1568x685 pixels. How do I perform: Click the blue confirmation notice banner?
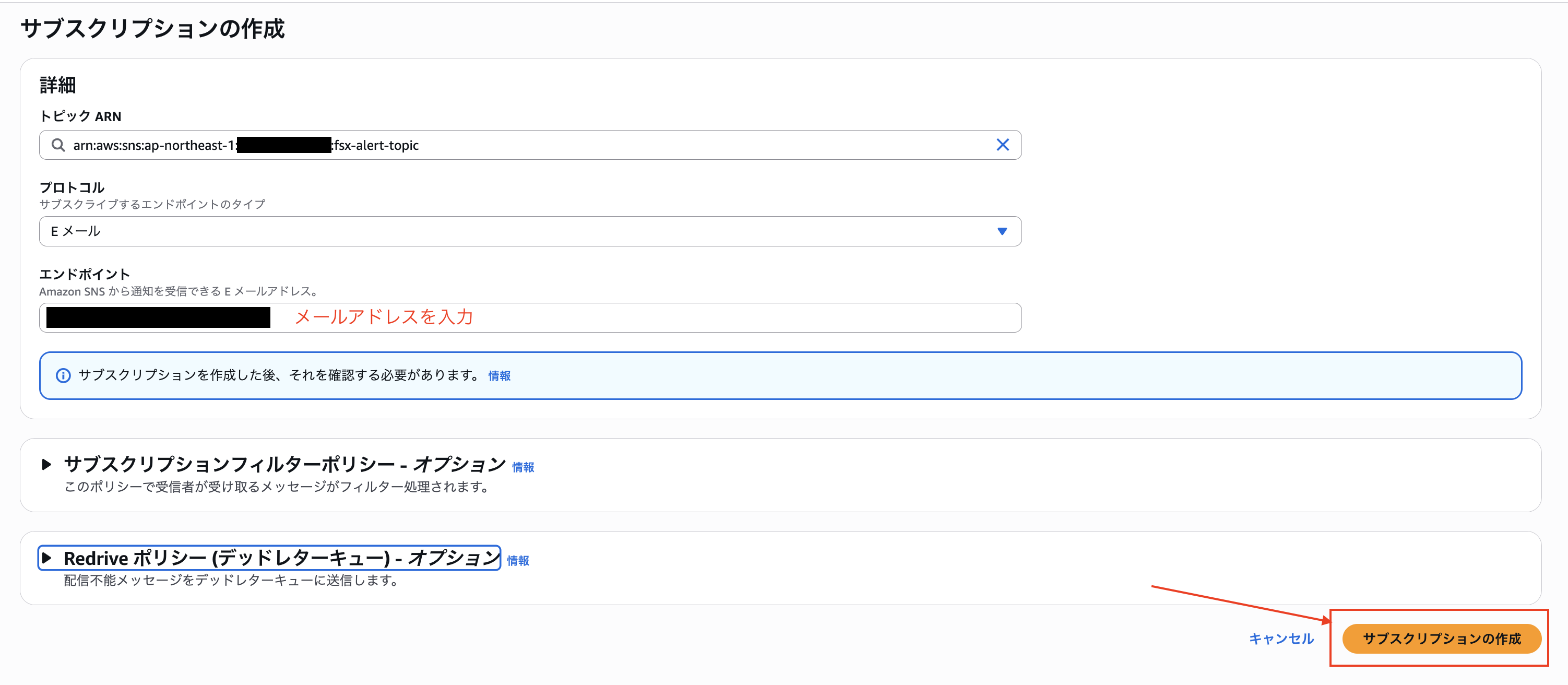click(913, 376)
